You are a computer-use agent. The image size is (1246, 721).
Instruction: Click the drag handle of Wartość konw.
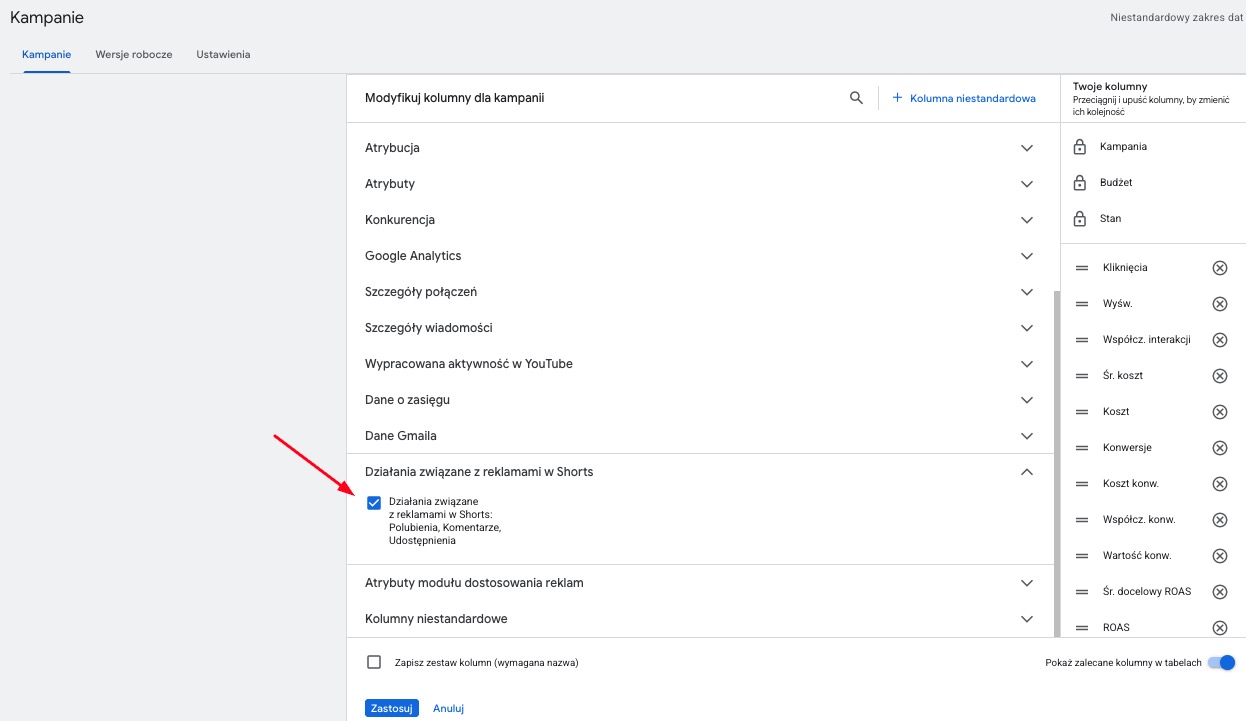tap(1082, 556)
